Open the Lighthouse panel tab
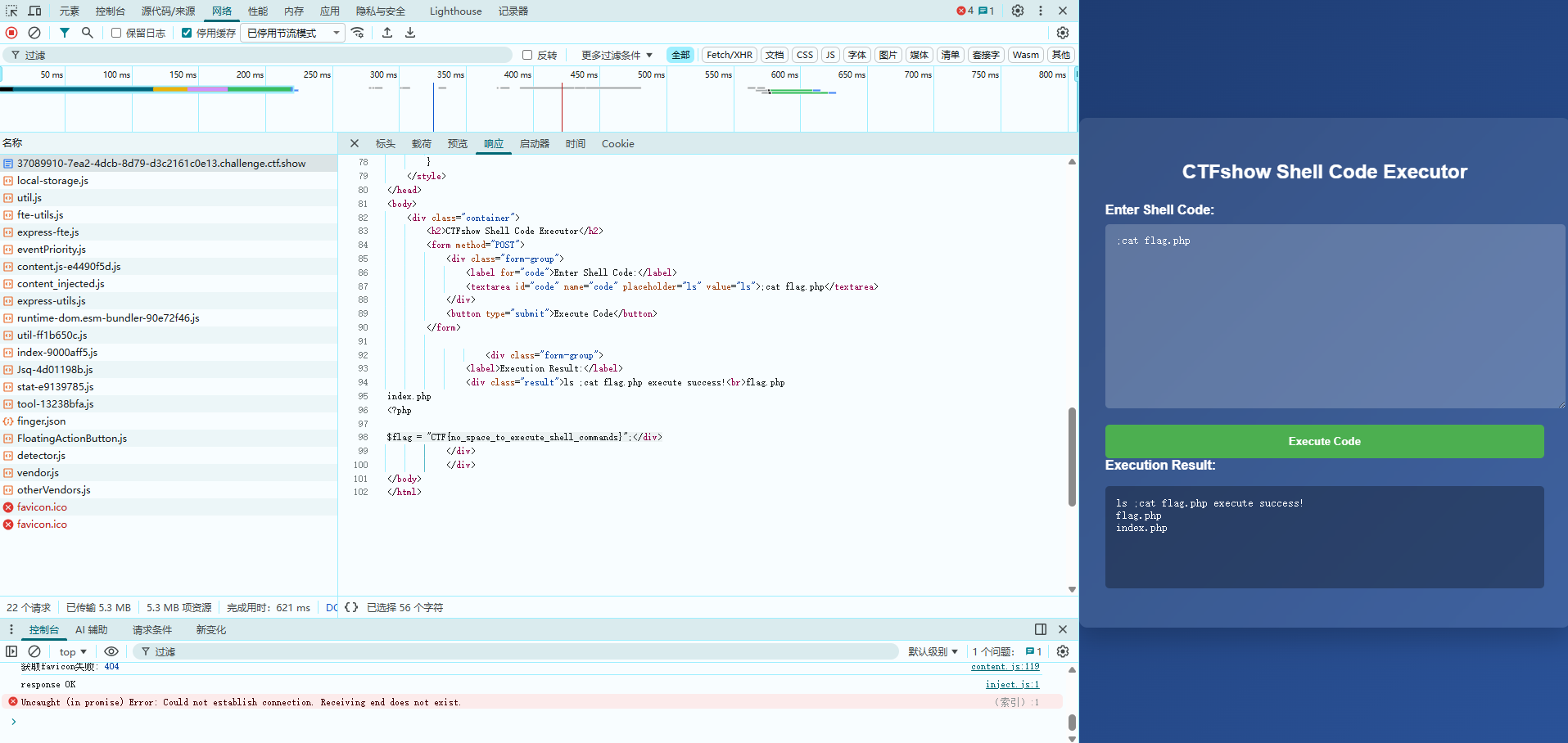The image size is (1568, 743). coord(455,11)
